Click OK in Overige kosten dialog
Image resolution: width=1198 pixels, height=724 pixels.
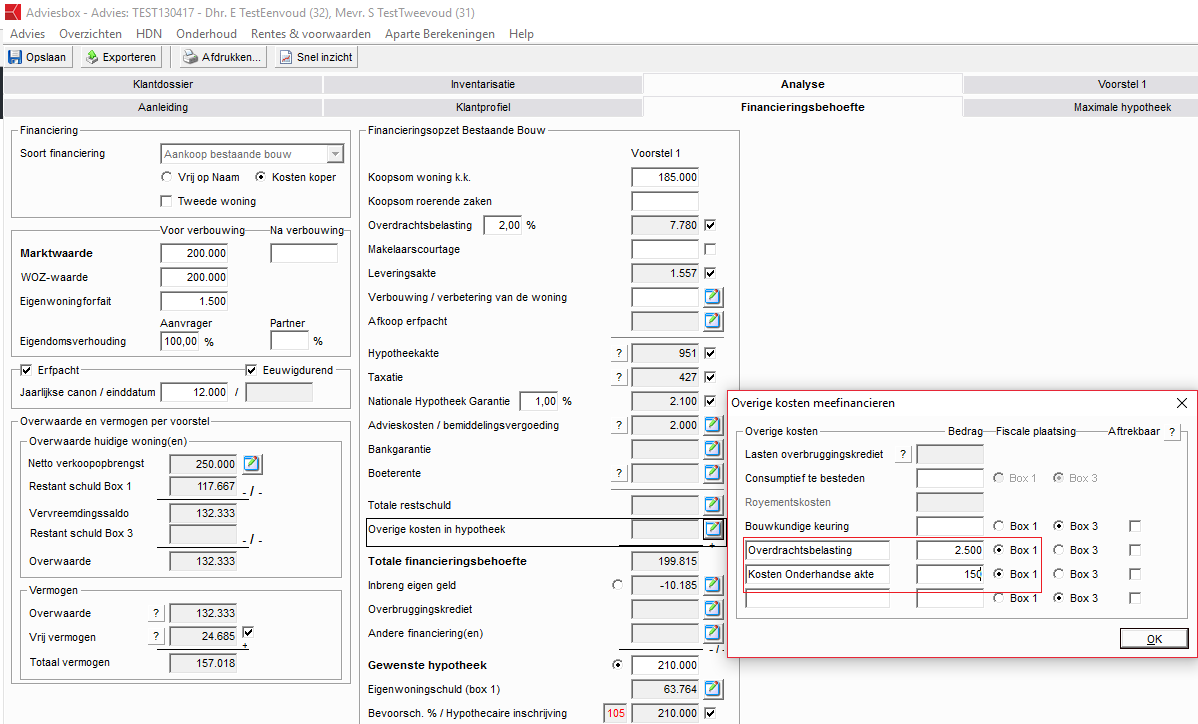[x=1154, y=639]
